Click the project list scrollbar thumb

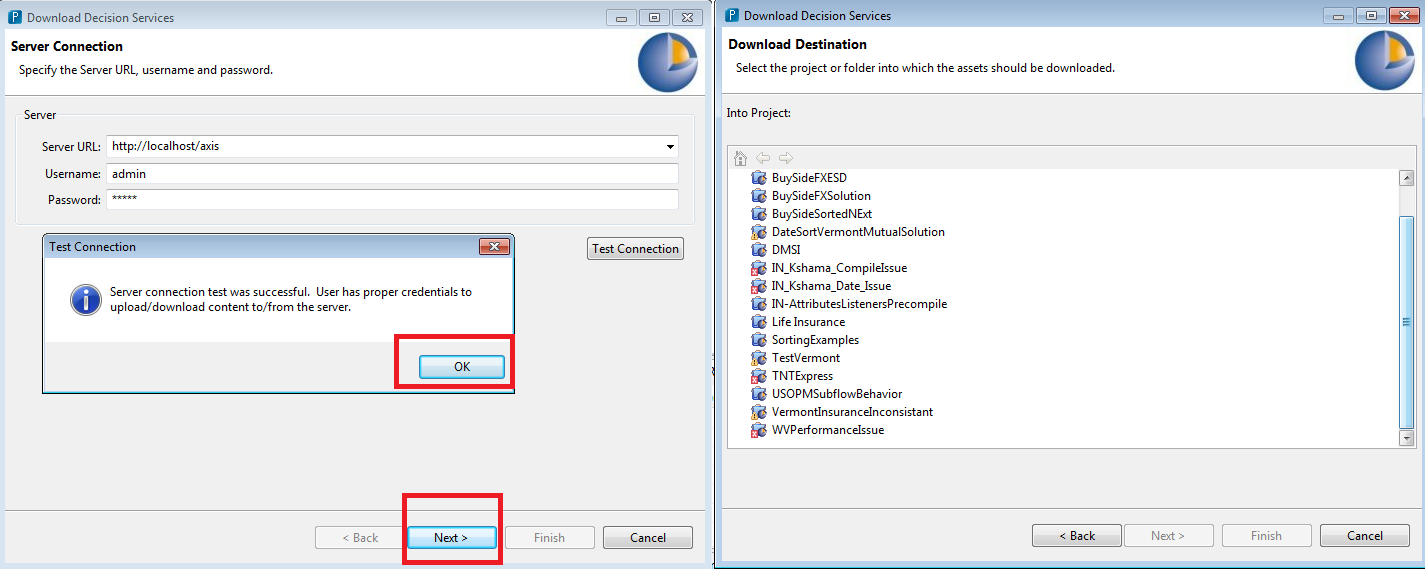pos(1406,321)
